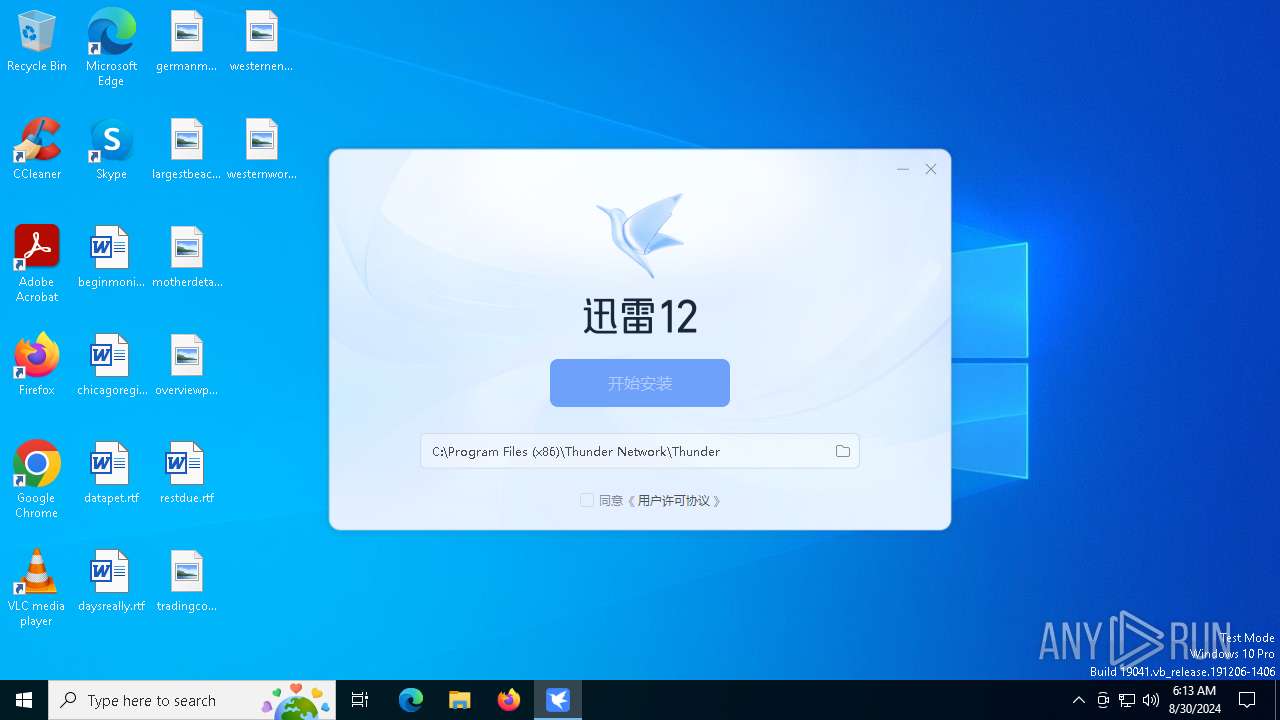The height and width of the screenshot is (720, 1280).
Task: Select the westernen... image file
Action: click(261, 42)
